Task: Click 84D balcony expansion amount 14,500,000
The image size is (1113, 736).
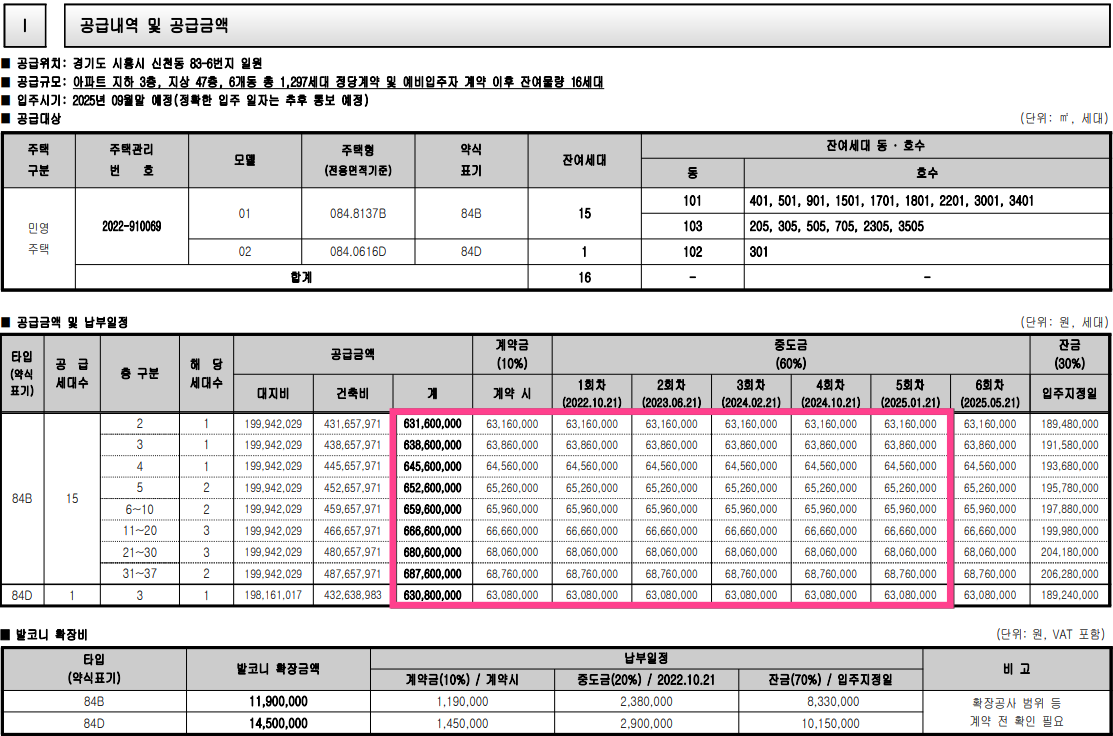Action: pos(278,723)
